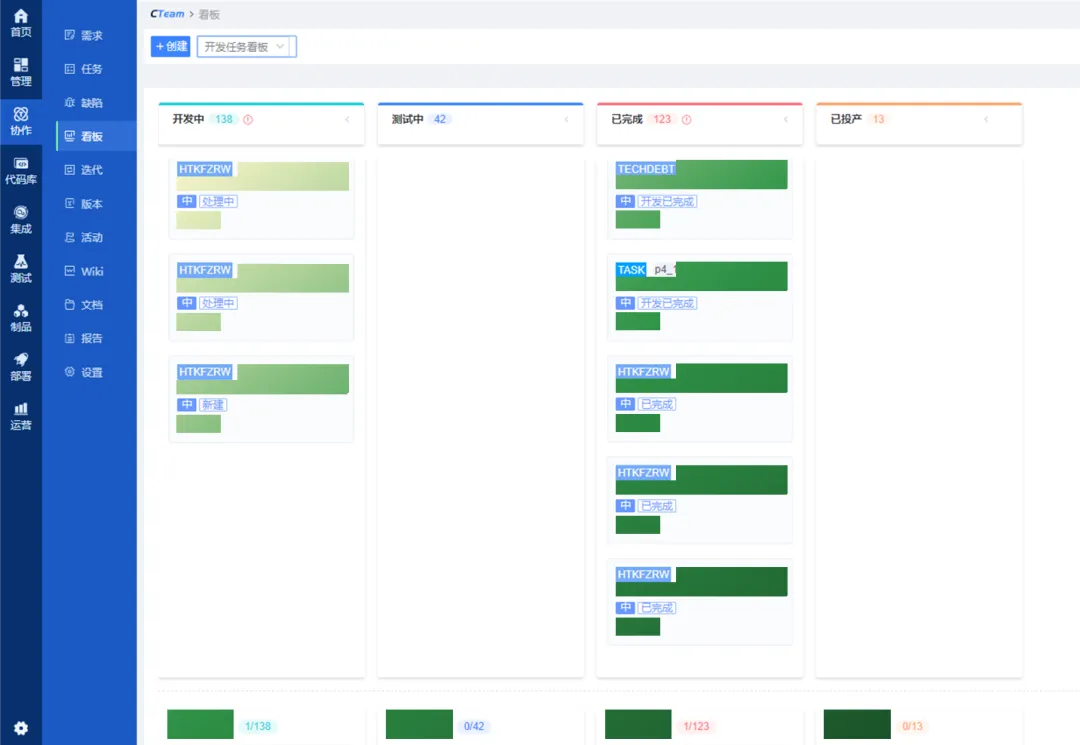Open 报告 reports in sidebar

tap(90, 339)
